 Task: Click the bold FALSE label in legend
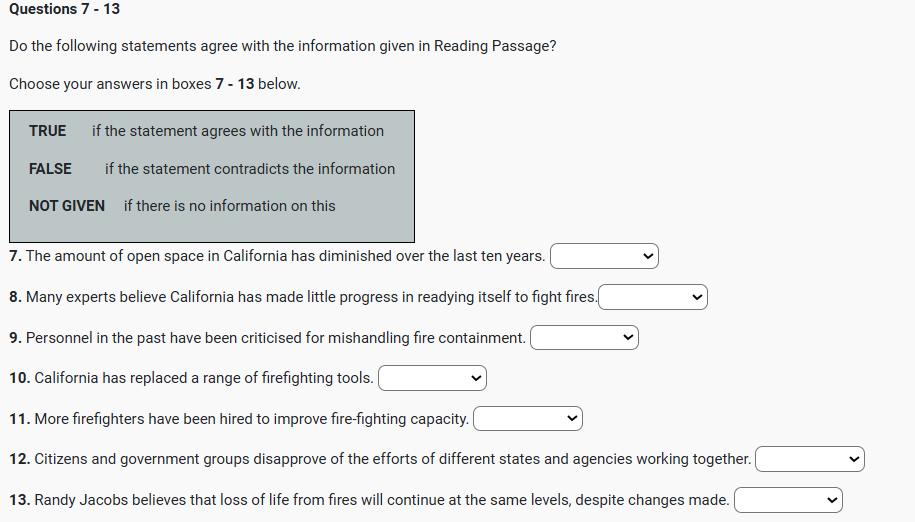point(50,169)
